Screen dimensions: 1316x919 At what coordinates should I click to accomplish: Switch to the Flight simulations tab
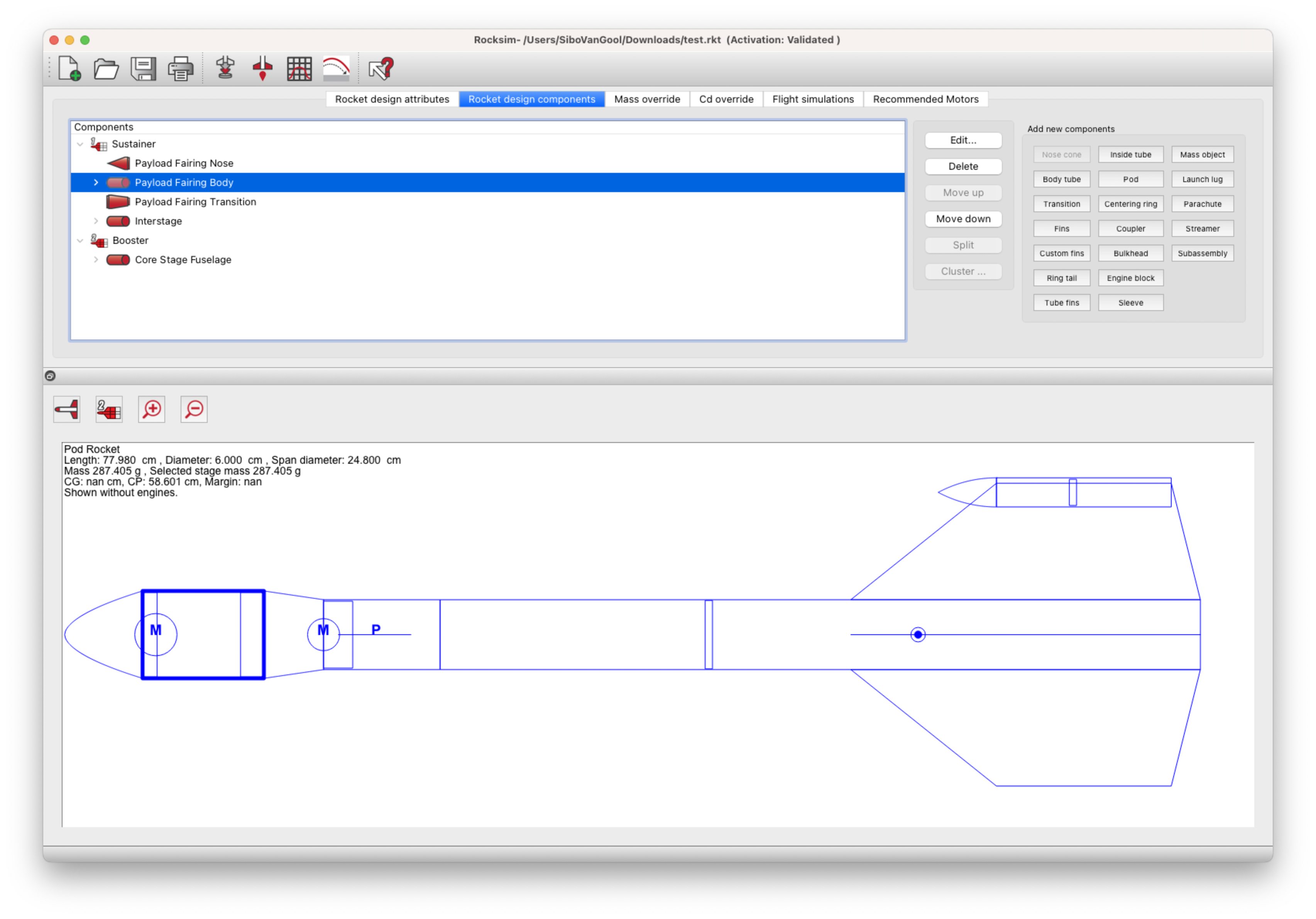click(813, 98)
